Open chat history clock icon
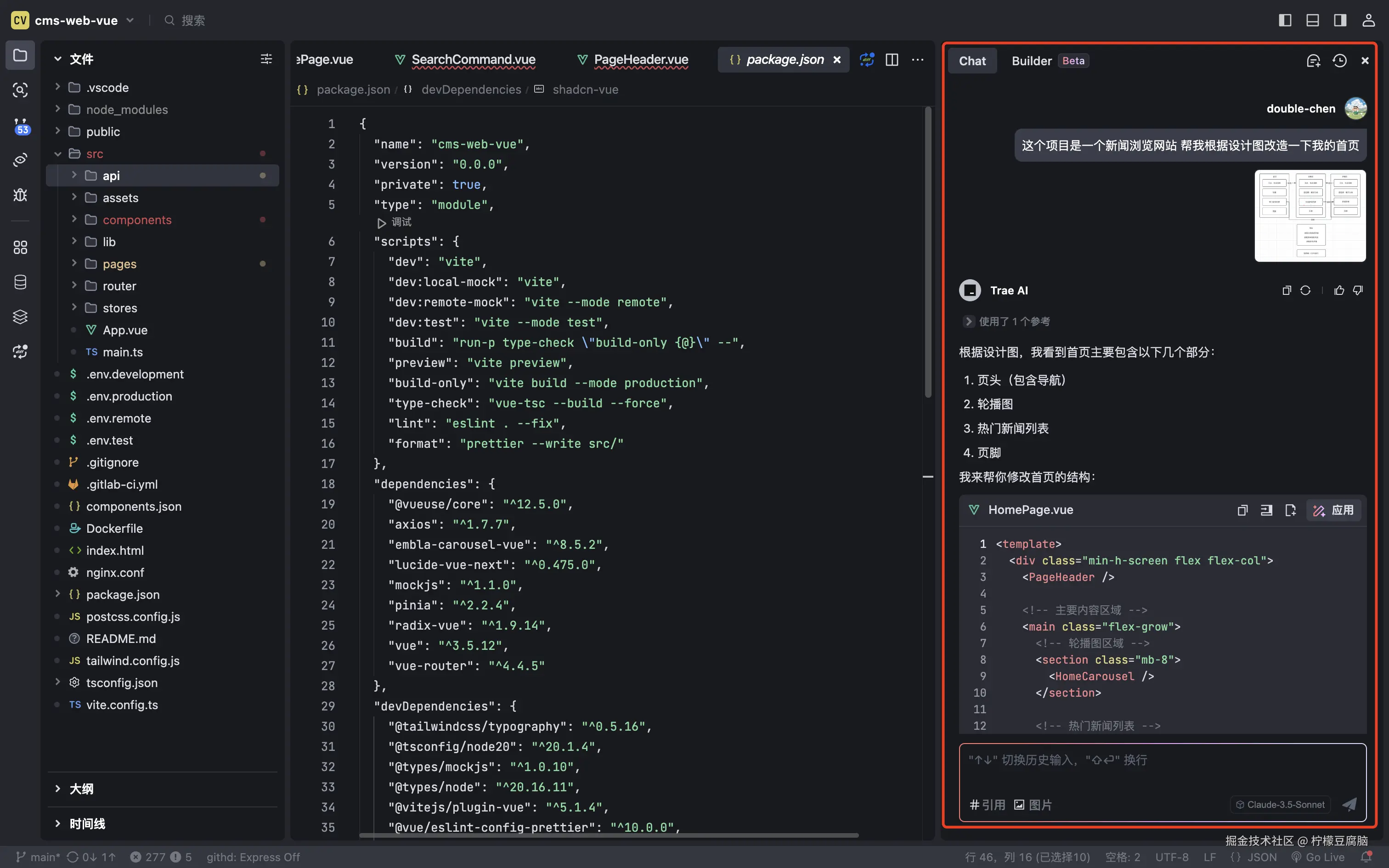 pos(1340,61)
